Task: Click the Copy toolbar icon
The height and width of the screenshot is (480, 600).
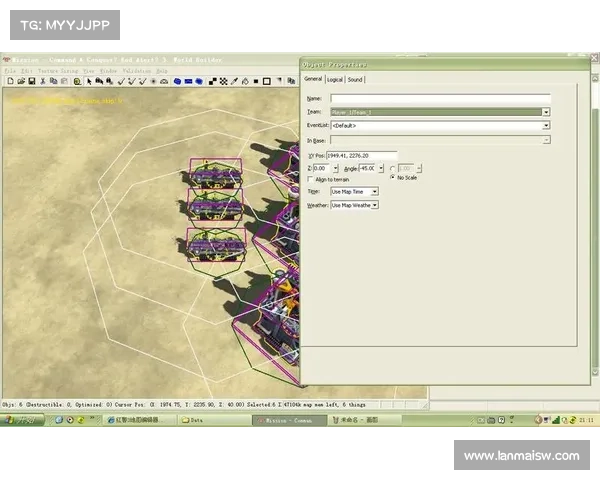Action: (x=54, y=81)
